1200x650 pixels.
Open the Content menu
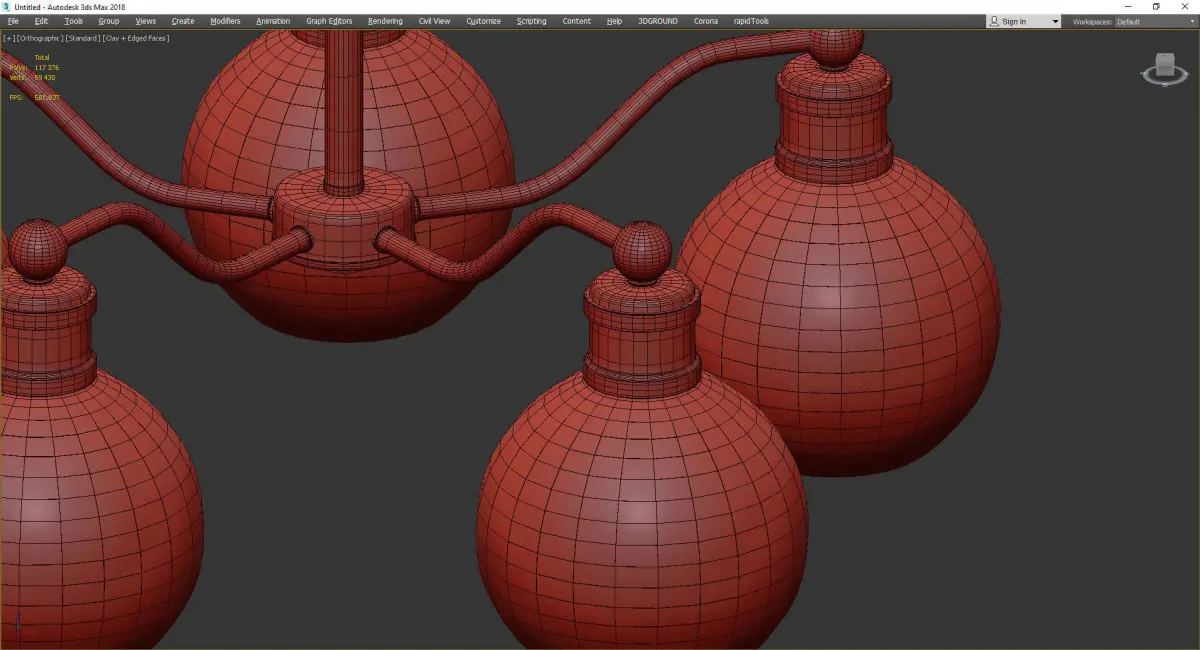pyautogui.click(x=576, y=21)
